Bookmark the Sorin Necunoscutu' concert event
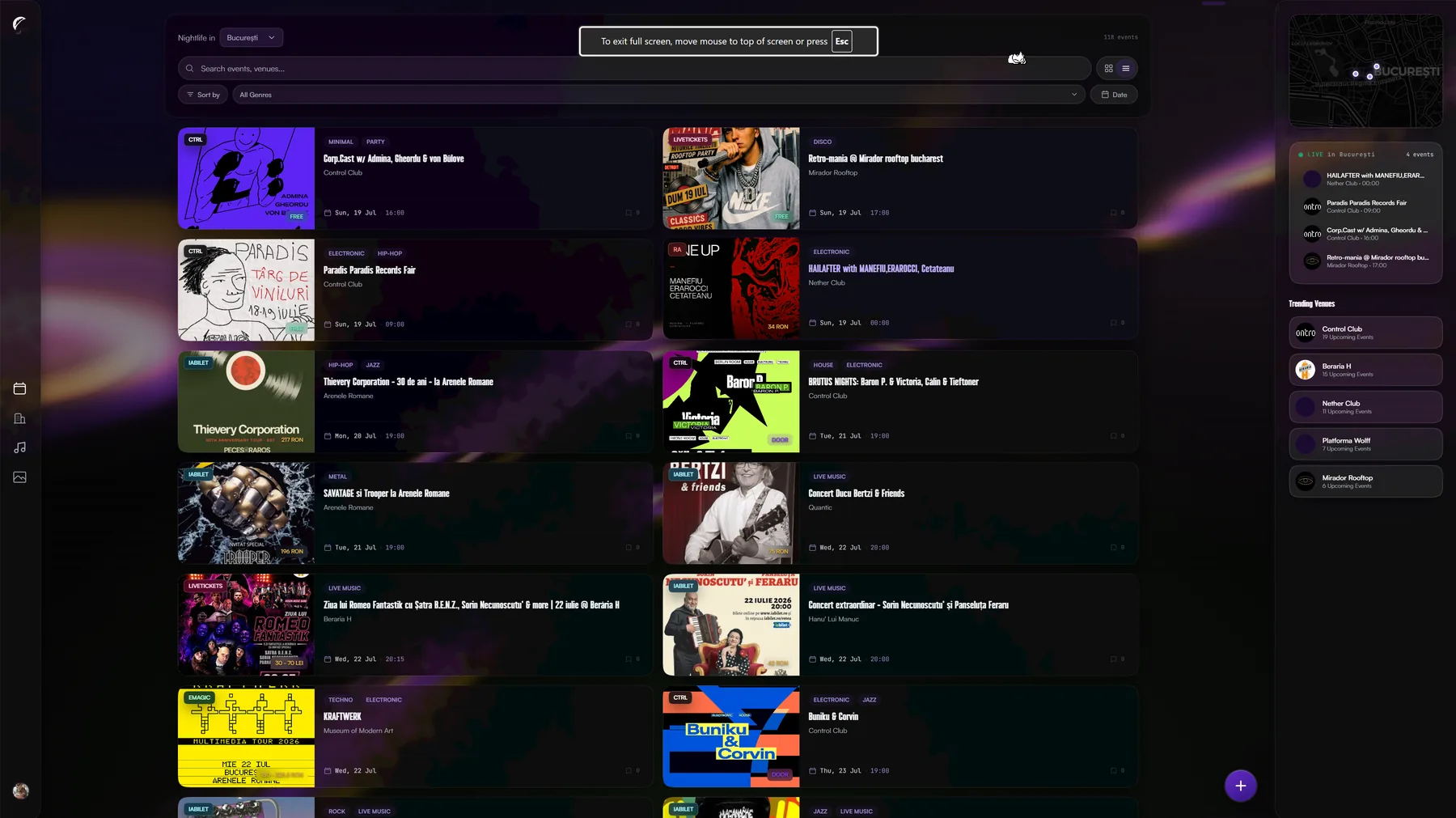Viewport: 1456px width, 818px height. click(1117, 659)
